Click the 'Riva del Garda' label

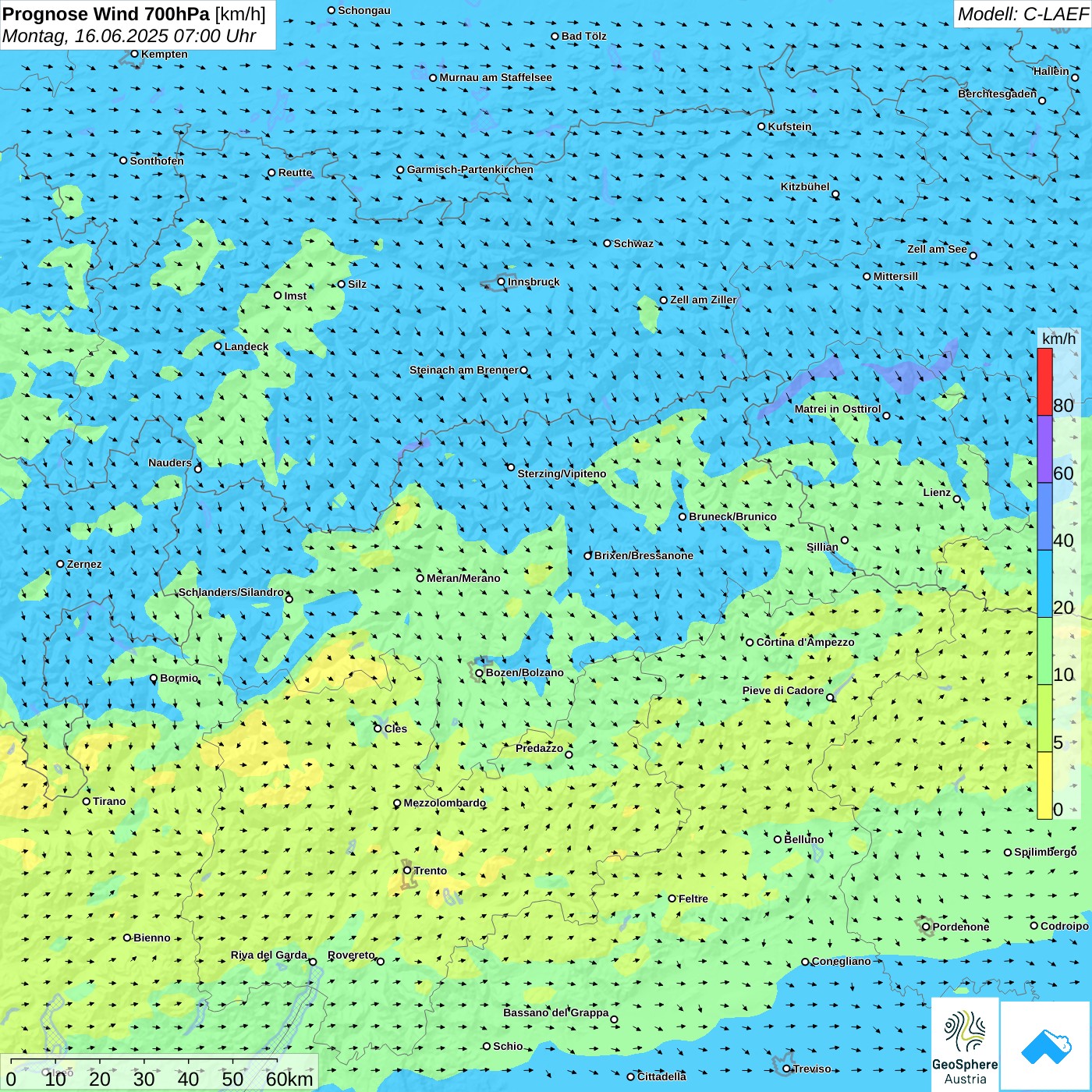(x=269, y=955)
